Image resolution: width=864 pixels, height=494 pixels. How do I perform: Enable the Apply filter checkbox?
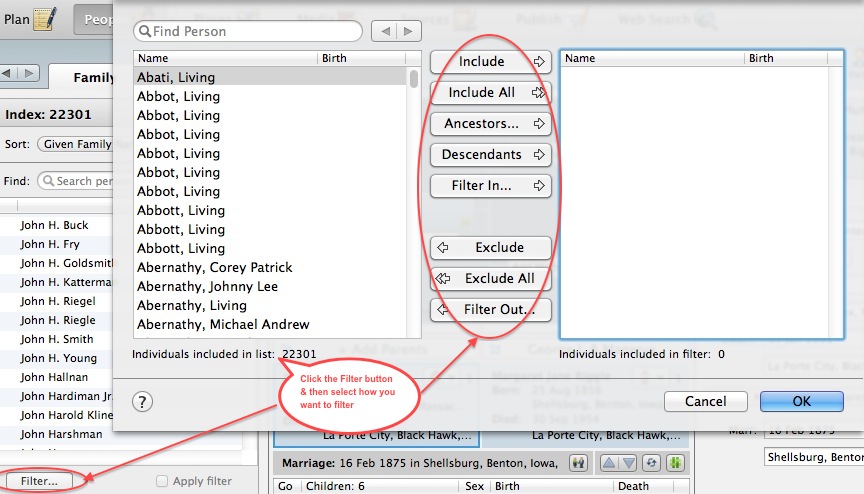pyautogui.click(x=161, y=481)
